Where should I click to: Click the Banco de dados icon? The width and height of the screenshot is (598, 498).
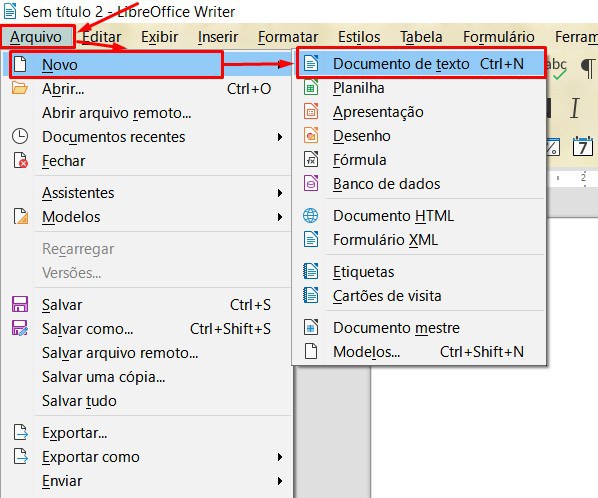311,183
